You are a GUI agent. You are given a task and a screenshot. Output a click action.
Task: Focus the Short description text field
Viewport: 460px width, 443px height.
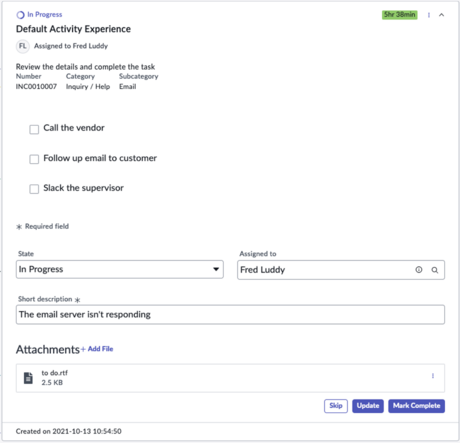click(x=230, y=314)
